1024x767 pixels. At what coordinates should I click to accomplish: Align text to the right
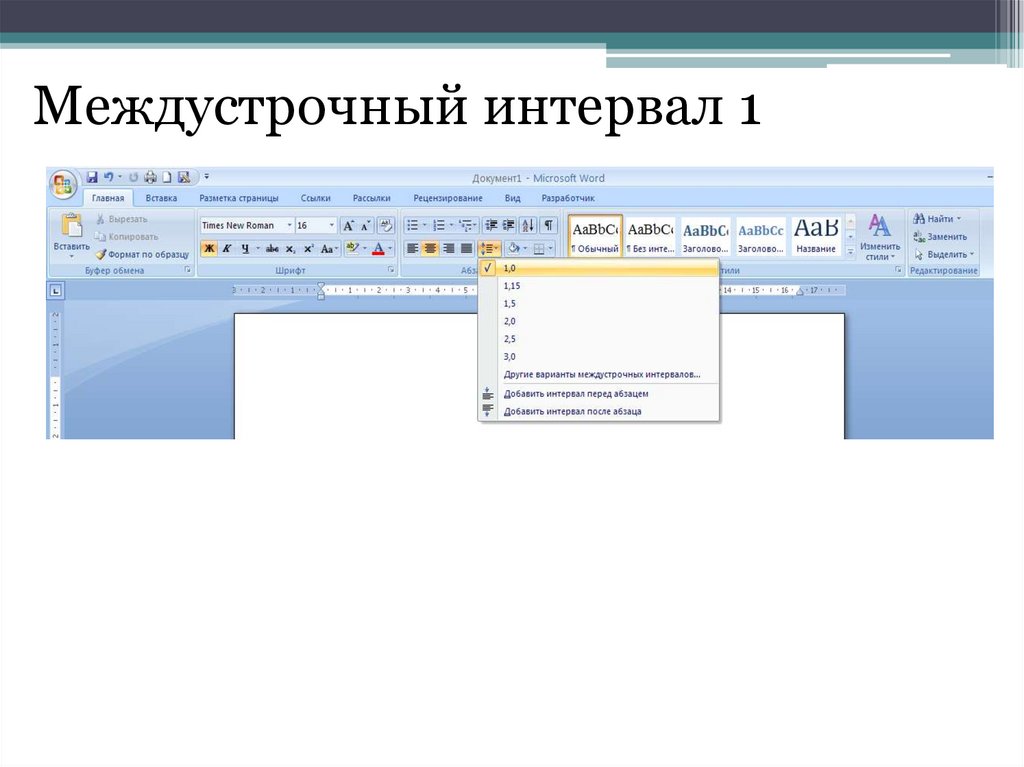448,248
